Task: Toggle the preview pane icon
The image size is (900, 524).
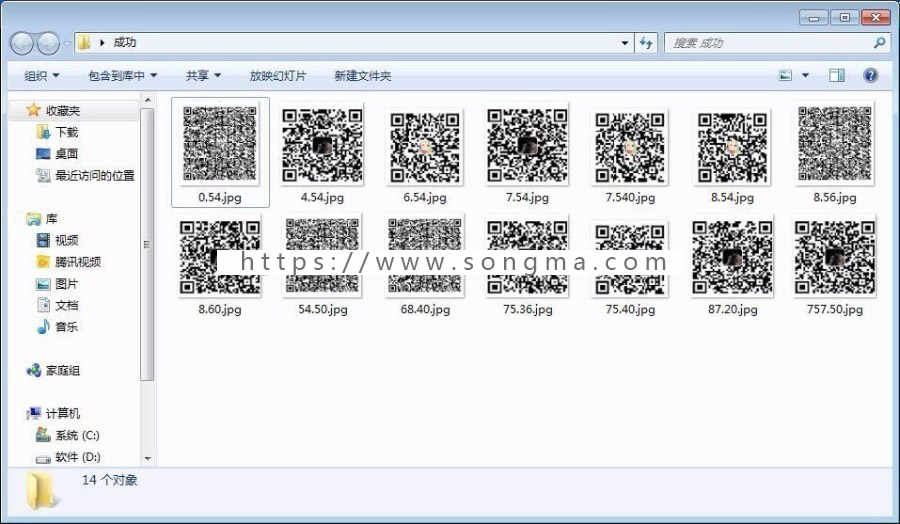Action: [837, 75]
